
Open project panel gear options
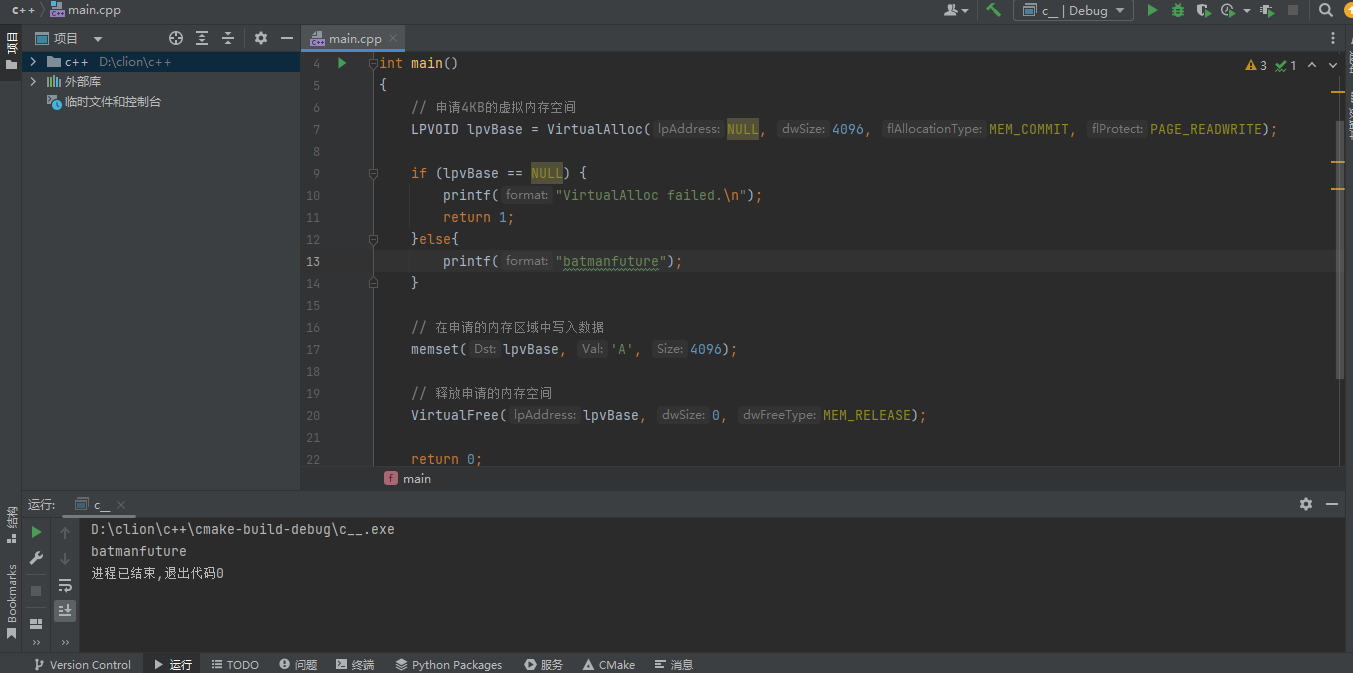click(x=261, y=38)
